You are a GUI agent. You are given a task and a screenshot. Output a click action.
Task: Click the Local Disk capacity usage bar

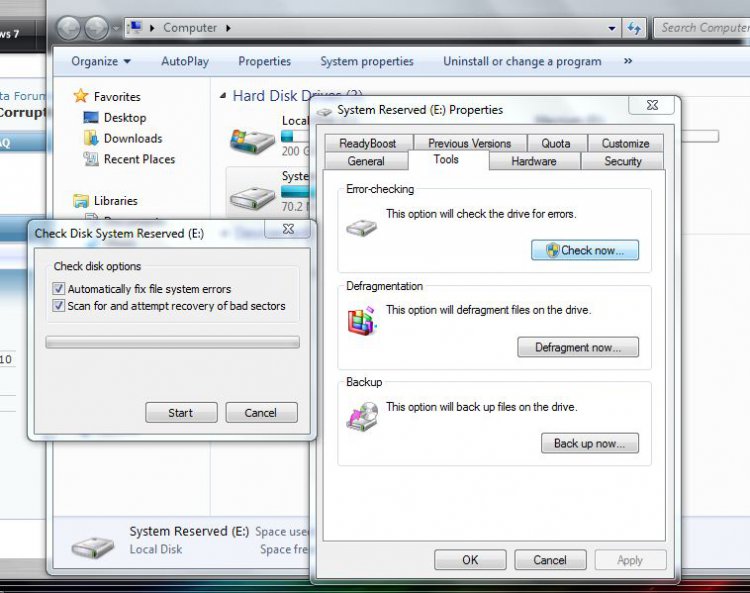coord(296,136)
